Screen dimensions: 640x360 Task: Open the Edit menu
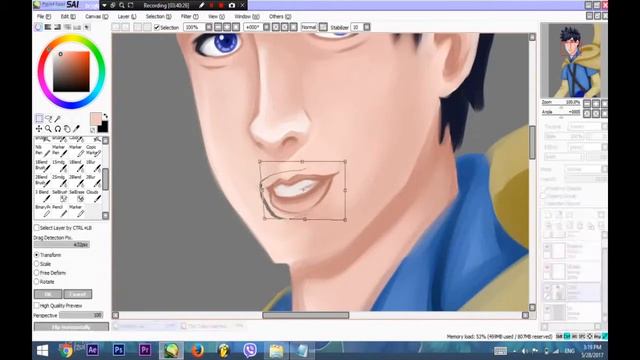pyautogui.click(x=68, y=16)
